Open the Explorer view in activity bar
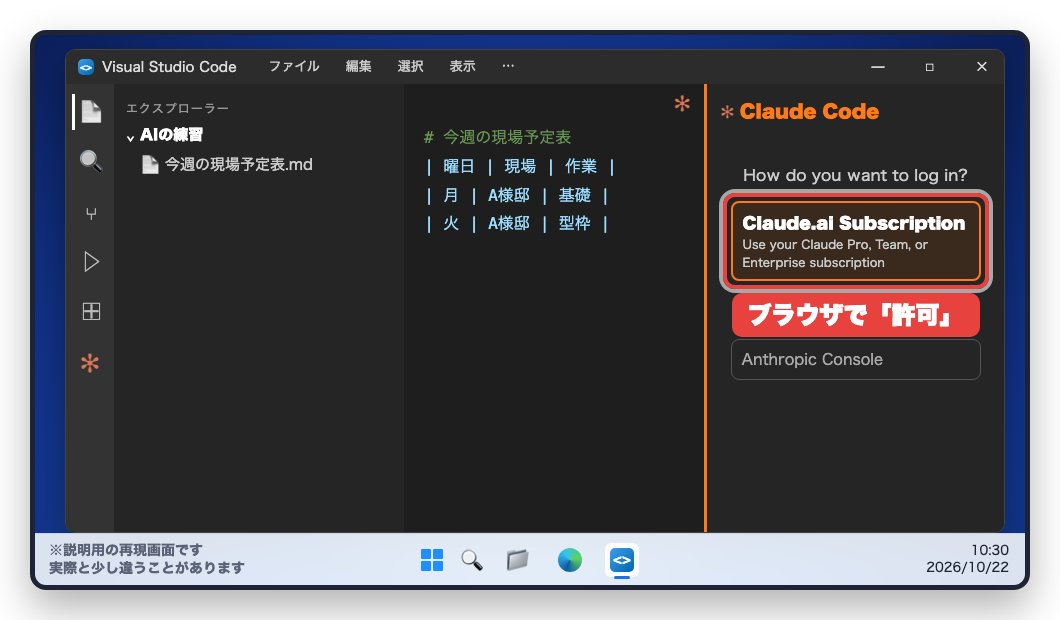The height and width of the screenshot is (620, 1060). [x=91, y=112]
